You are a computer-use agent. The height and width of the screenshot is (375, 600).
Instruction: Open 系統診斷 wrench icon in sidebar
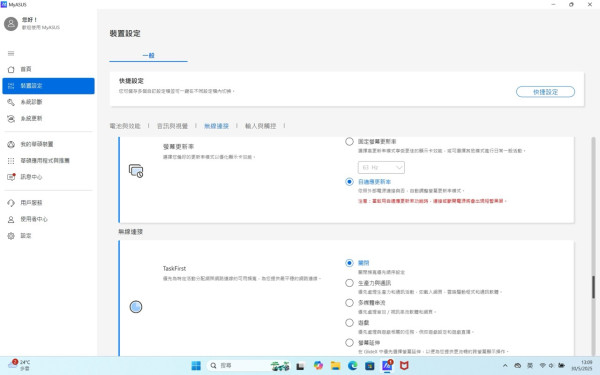click(x=11, y=102)
